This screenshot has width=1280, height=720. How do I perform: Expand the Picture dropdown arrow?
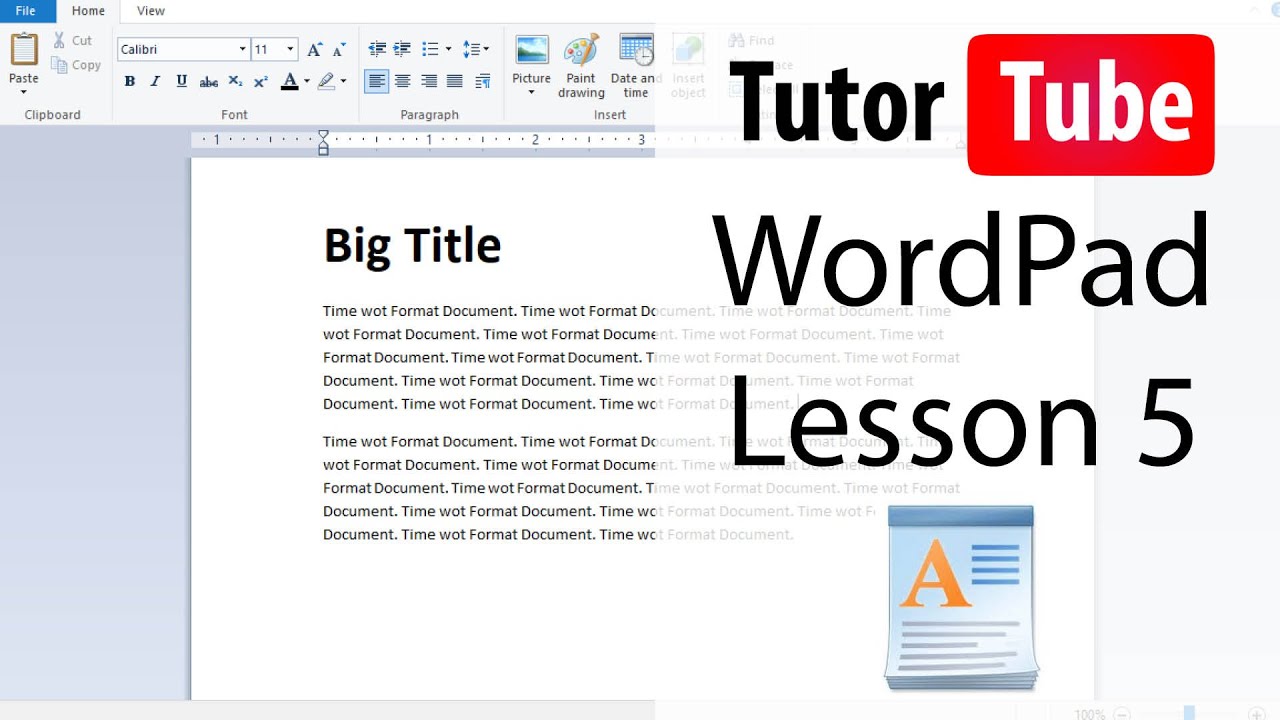(x=531, y=93)
